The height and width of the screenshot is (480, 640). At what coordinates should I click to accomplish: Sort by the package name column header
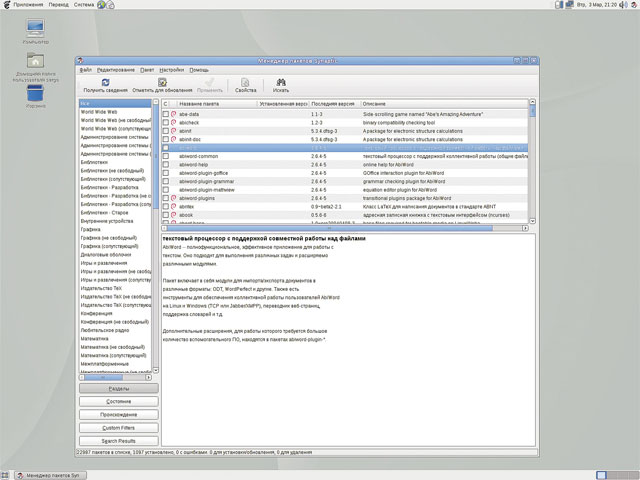coord(217,104)
